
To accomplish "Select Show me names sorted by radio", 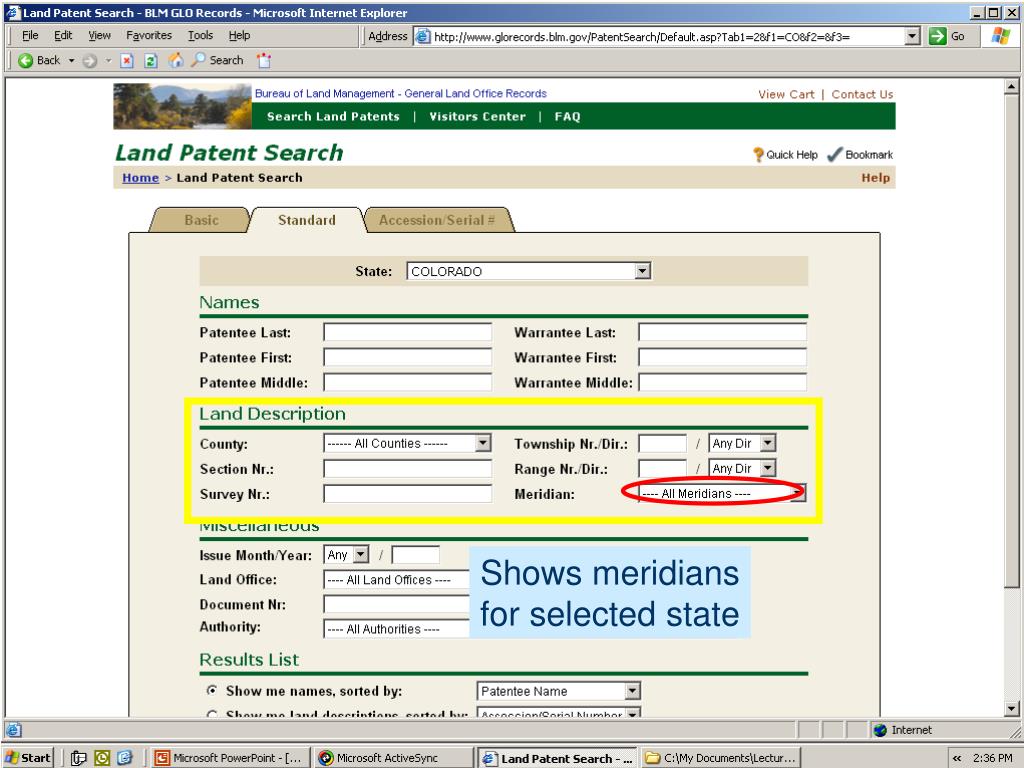I will (212, 690).
